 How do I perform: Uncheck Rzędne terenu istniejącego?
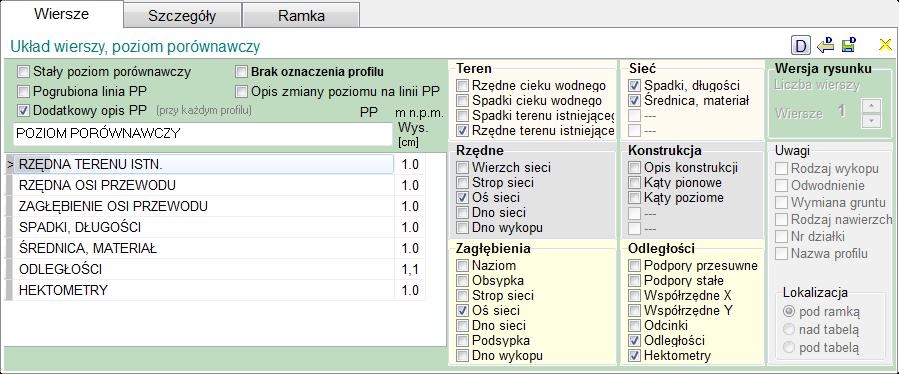click(462, 131)
